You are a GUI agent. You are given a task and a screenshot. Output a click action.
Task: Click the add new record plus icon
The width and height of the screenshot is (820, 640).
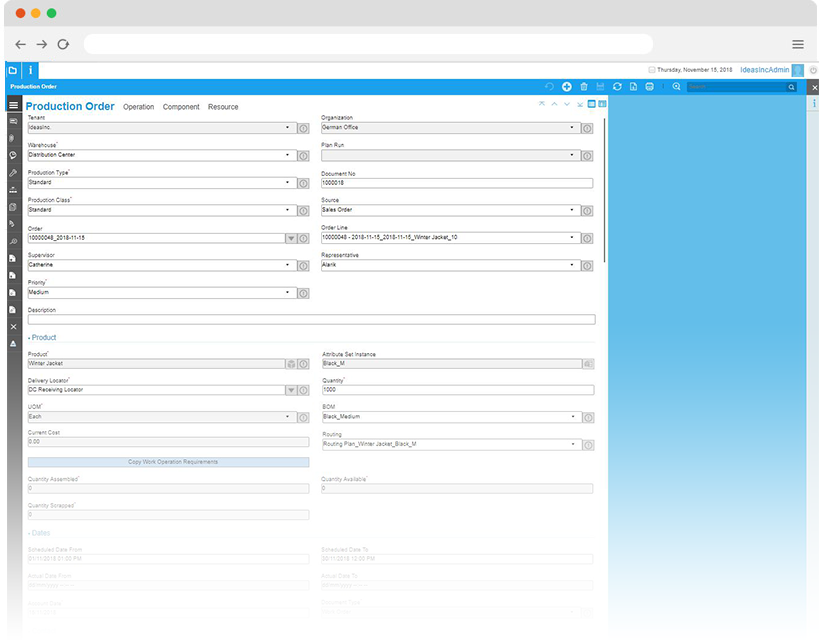point(567,87)
